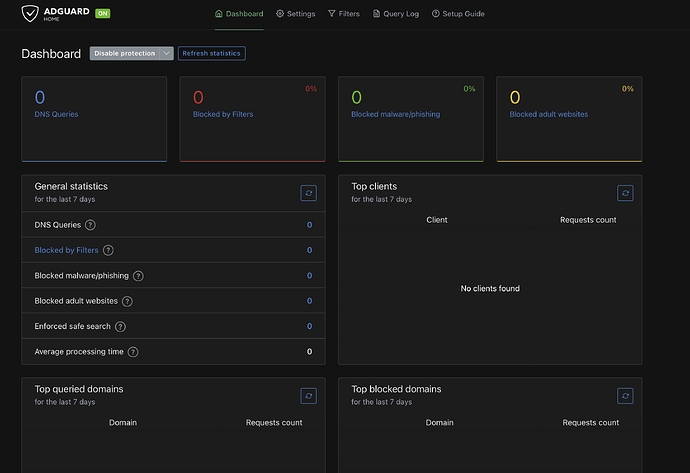Open the Query Log tab

coord(395,14)
